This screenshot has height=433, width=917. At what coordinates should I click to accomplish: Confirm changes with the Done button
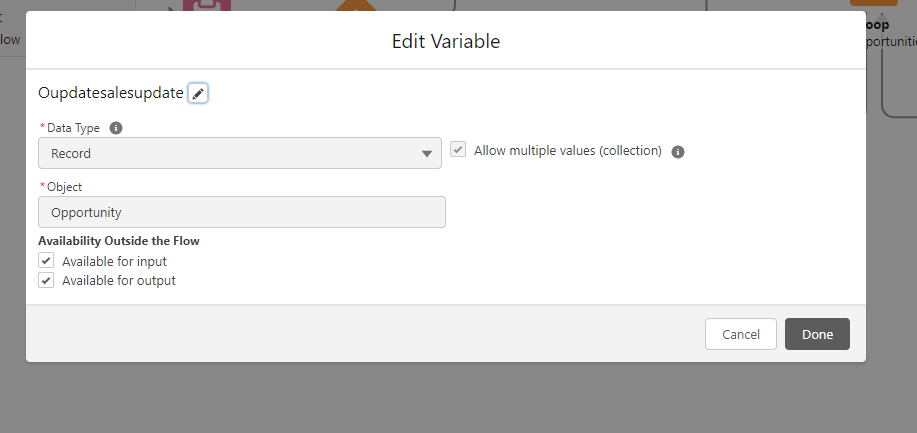817,334
